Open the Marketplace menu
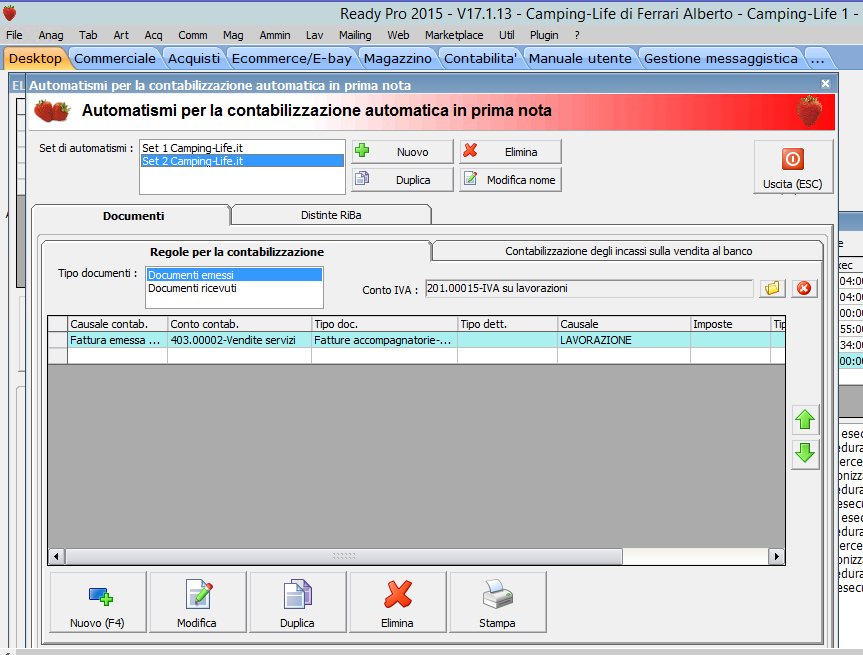863x655 pixels. click(x=454, y=35)
